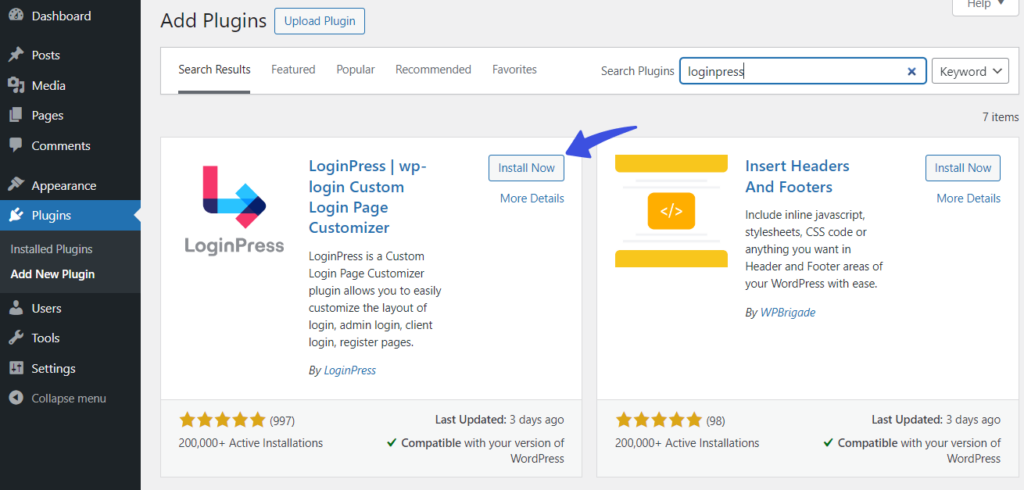
Task: Select Add New Plugin submenu item
Action: pos(52,274)
